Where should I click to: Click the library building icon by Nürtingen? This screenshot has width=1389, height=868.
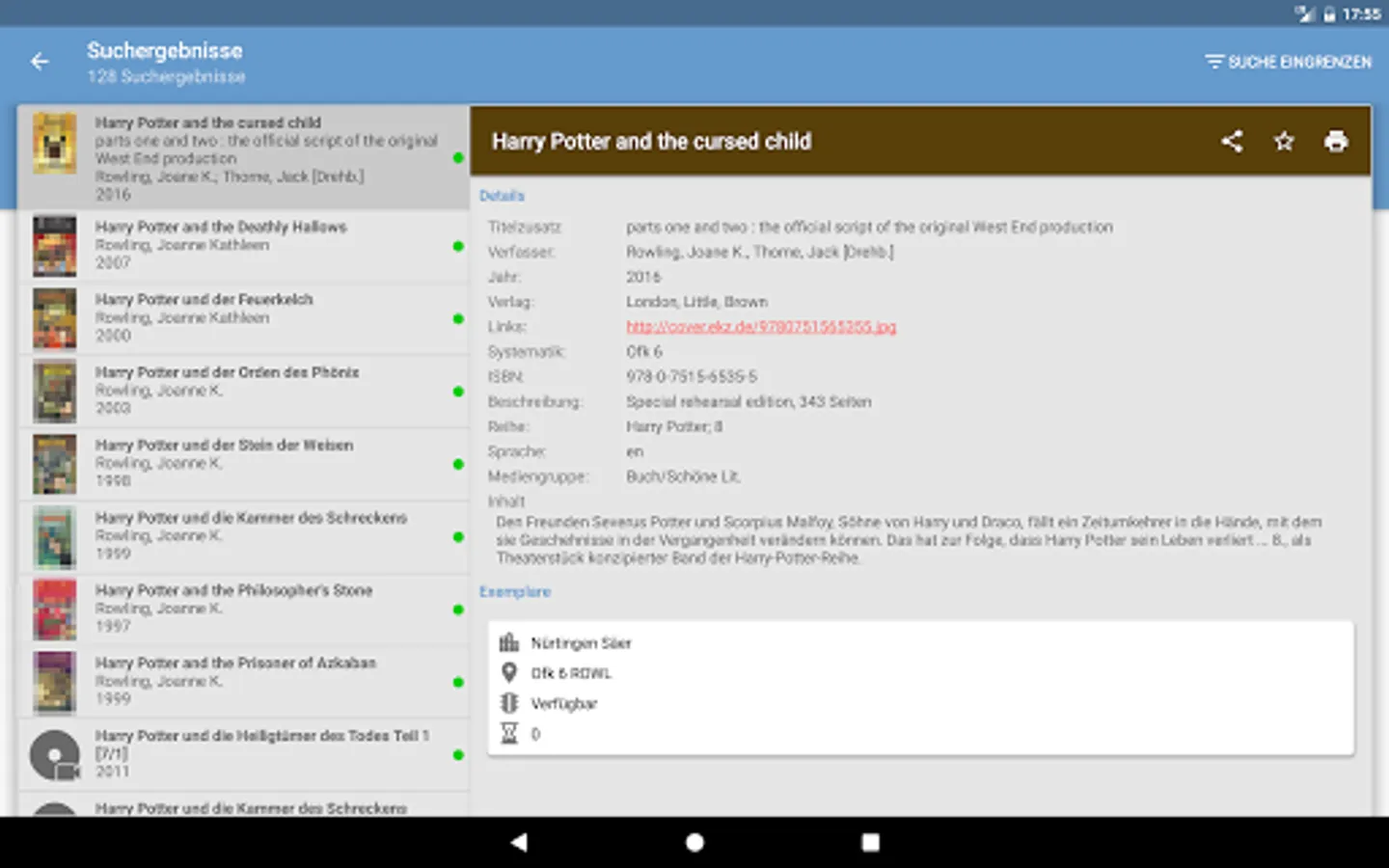click(509, 642)
